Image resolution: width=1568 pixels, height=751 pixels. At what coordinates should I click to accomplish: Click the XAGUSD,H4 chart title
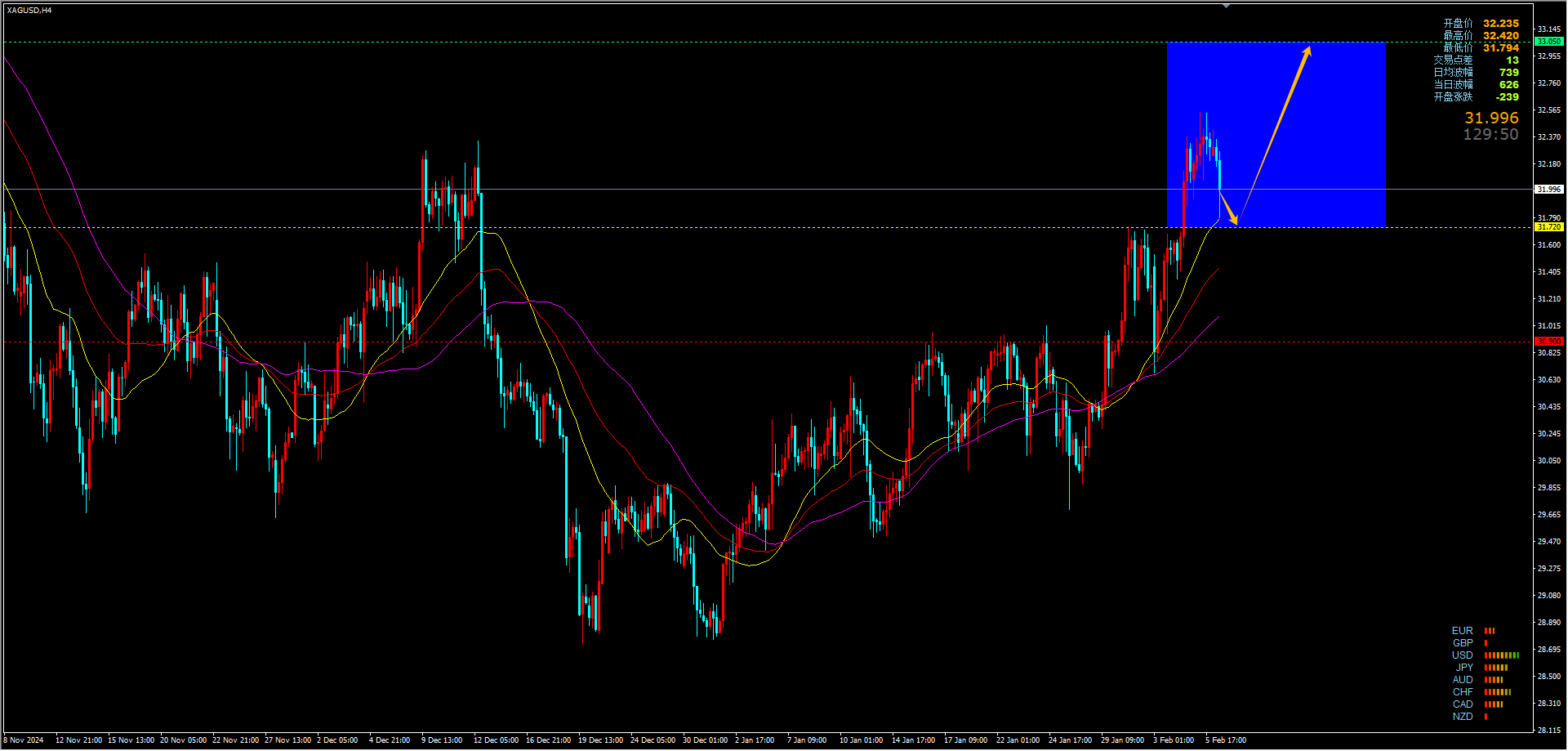29,11
